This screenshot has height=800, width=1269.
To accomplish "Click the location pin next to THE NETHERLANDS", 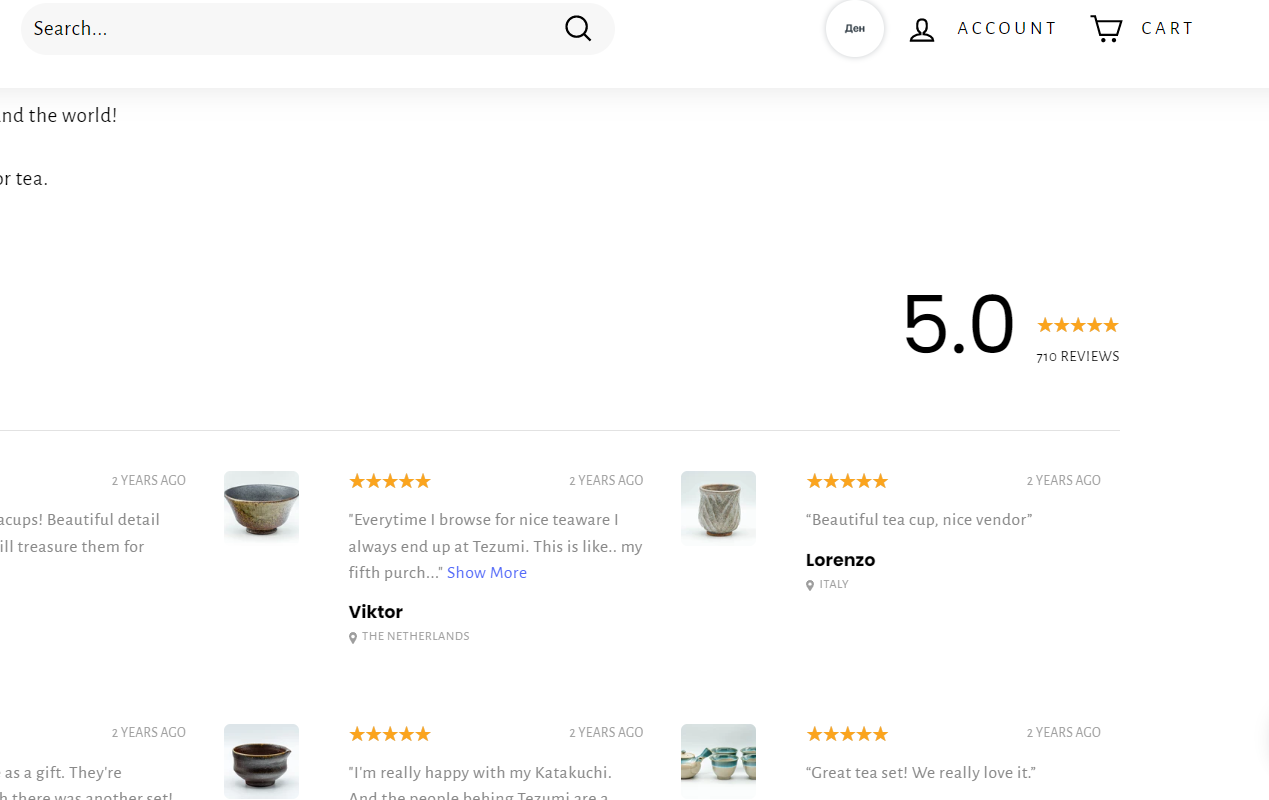I will click(x=353, y=638).
